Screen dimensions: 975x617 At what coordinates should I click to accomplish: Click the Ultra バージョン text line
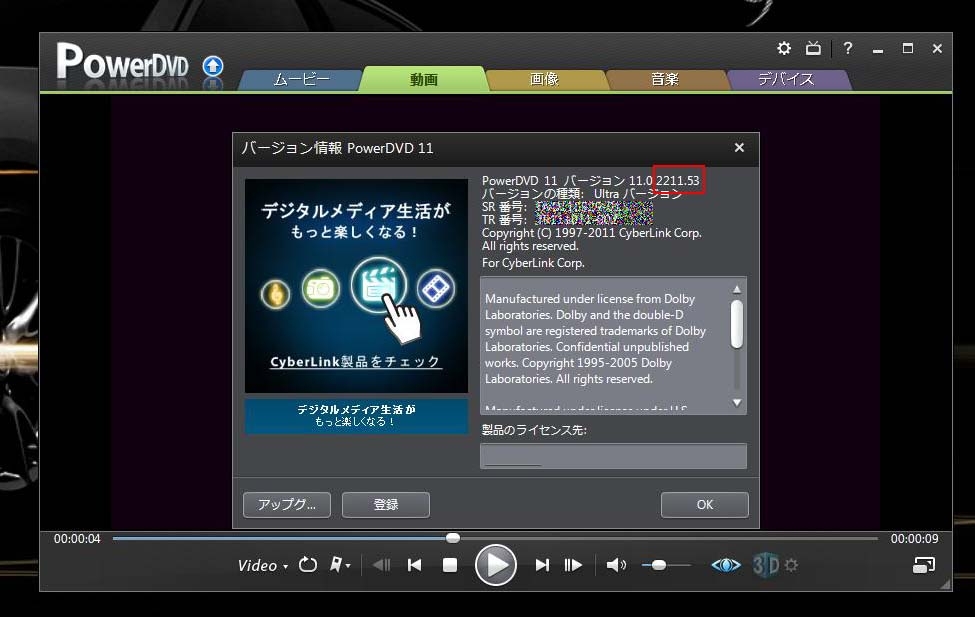(581, 193)
